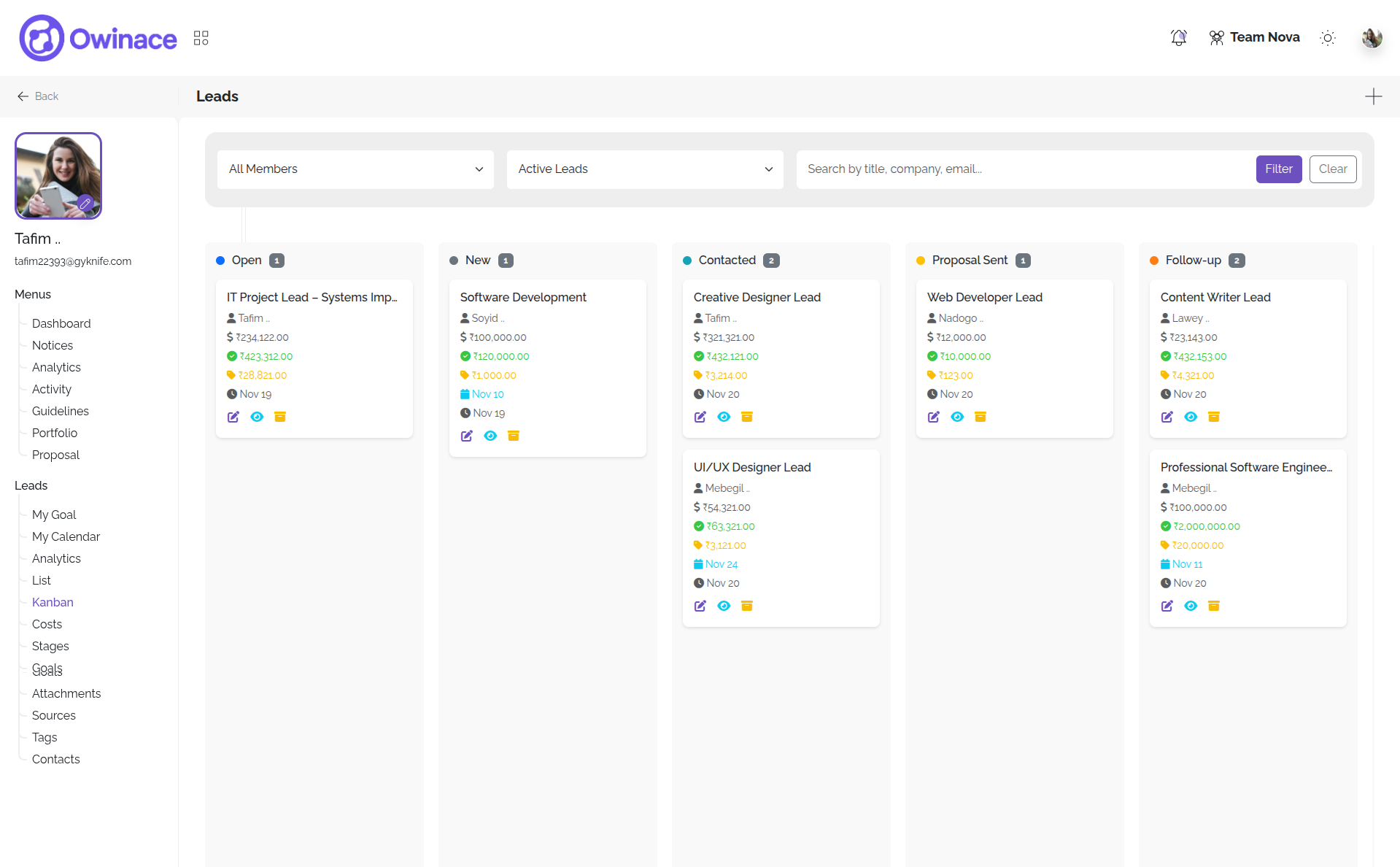Archive the UI/UX Designer Lead card
This screenshot has width=1400, height=867.
click(x=747, y=606)
